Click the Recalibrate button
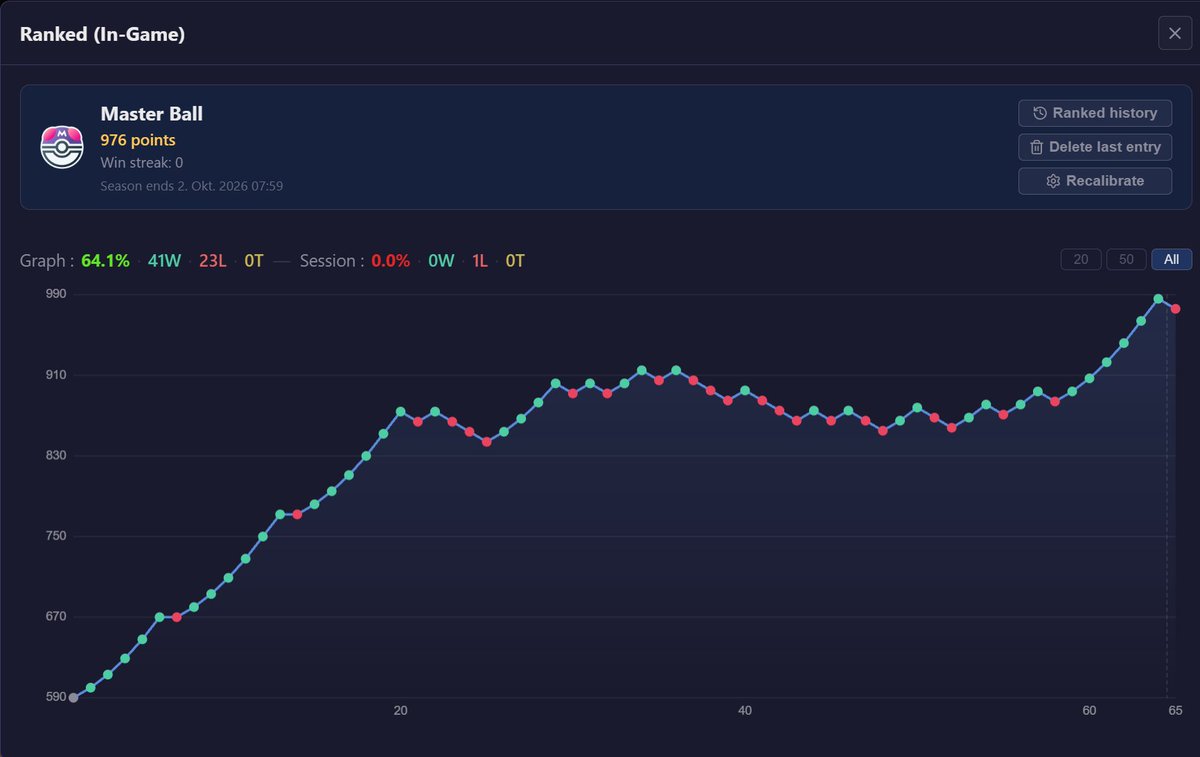This screenshot has width=1200, height=757. coord(1095,181)
